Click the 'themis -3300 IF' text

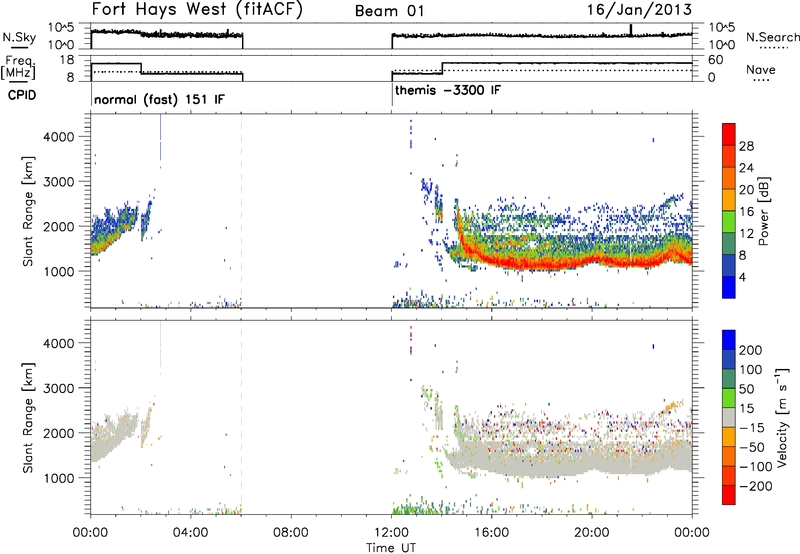[x=448, y=90]
